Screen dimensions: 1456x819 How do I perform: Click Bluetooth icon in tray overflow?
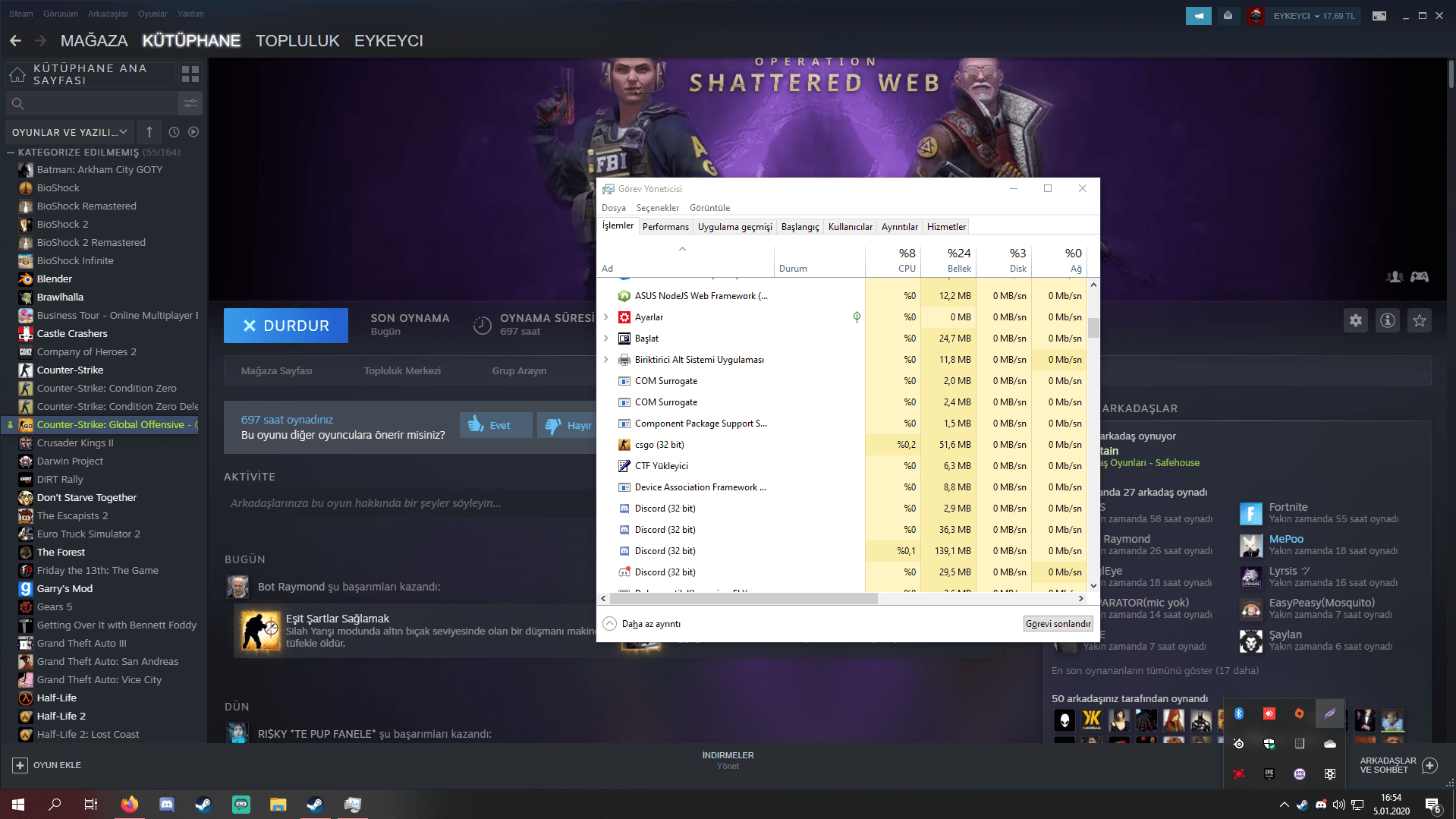(1239, 713)
